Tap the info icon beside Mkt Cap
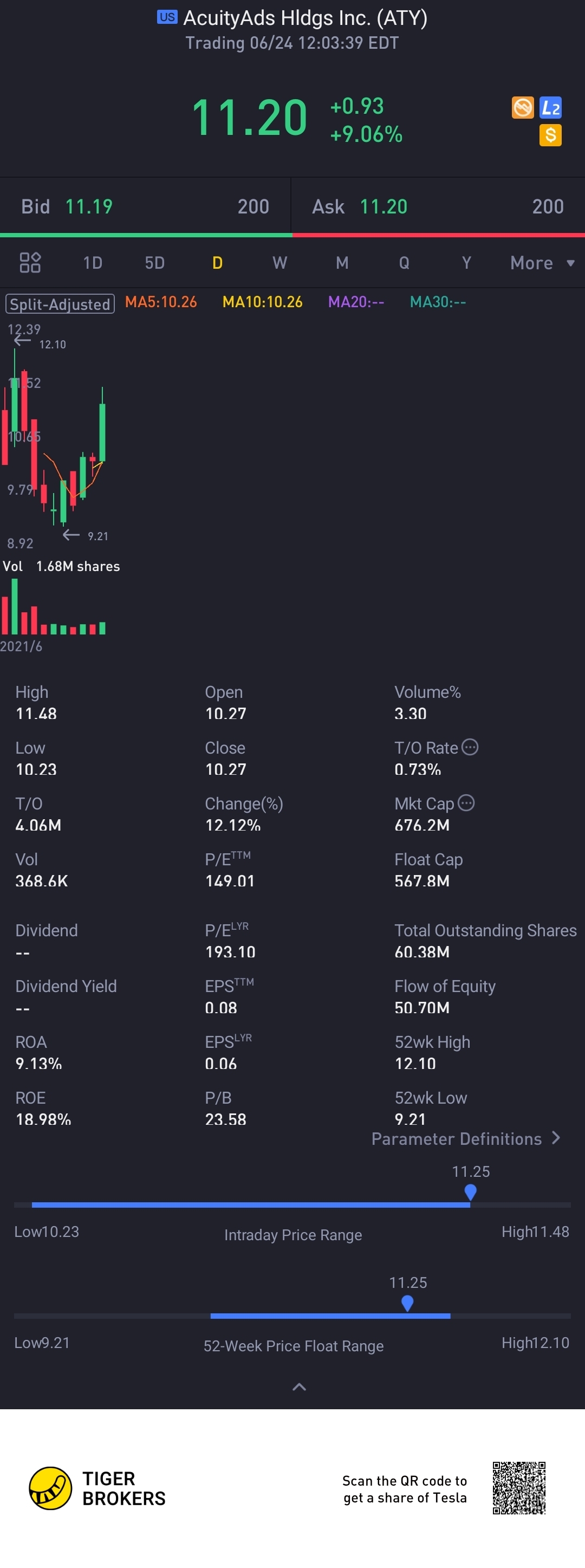Viewport: 585px width, 1568px height. (466, 803)
